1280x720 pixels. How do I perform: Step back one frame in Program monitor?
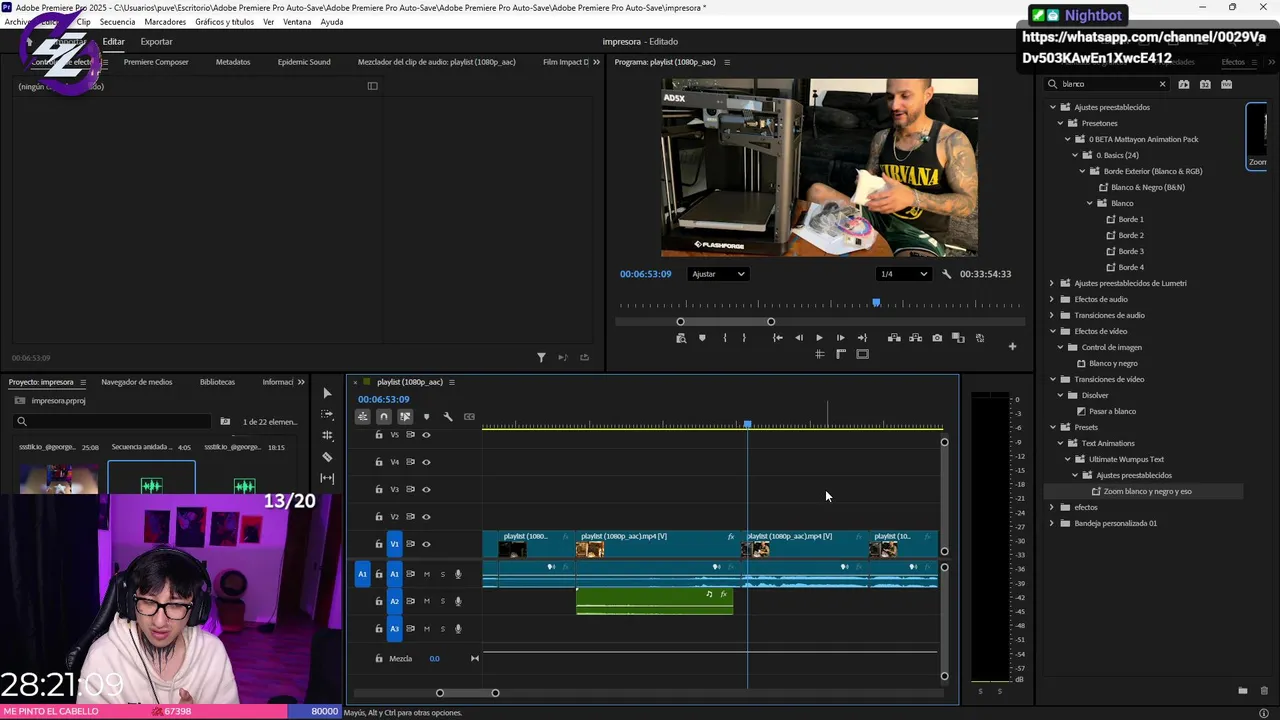[x=798, y=338]
